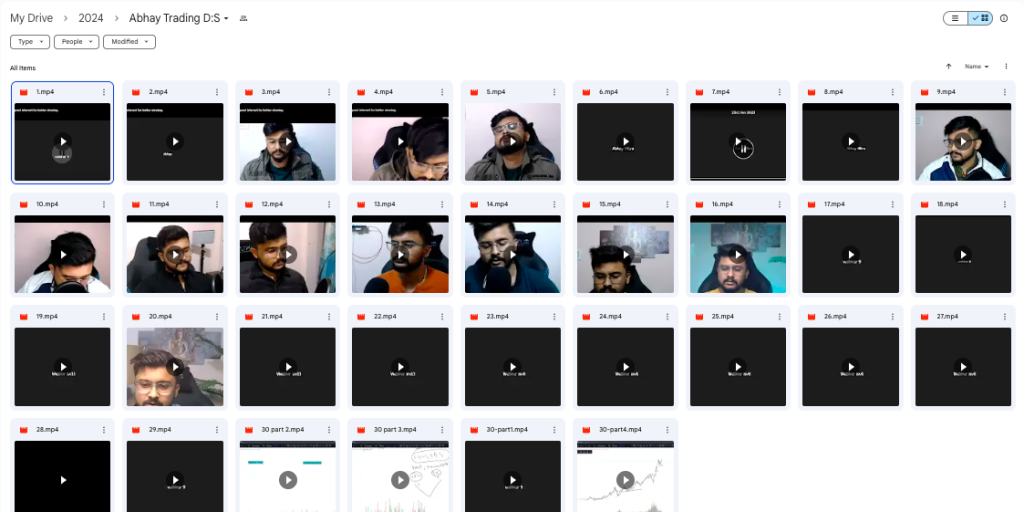This screenshot has width=1024, height=512.
Task: Expand the People filter dropdown
Action: [76, 42]
